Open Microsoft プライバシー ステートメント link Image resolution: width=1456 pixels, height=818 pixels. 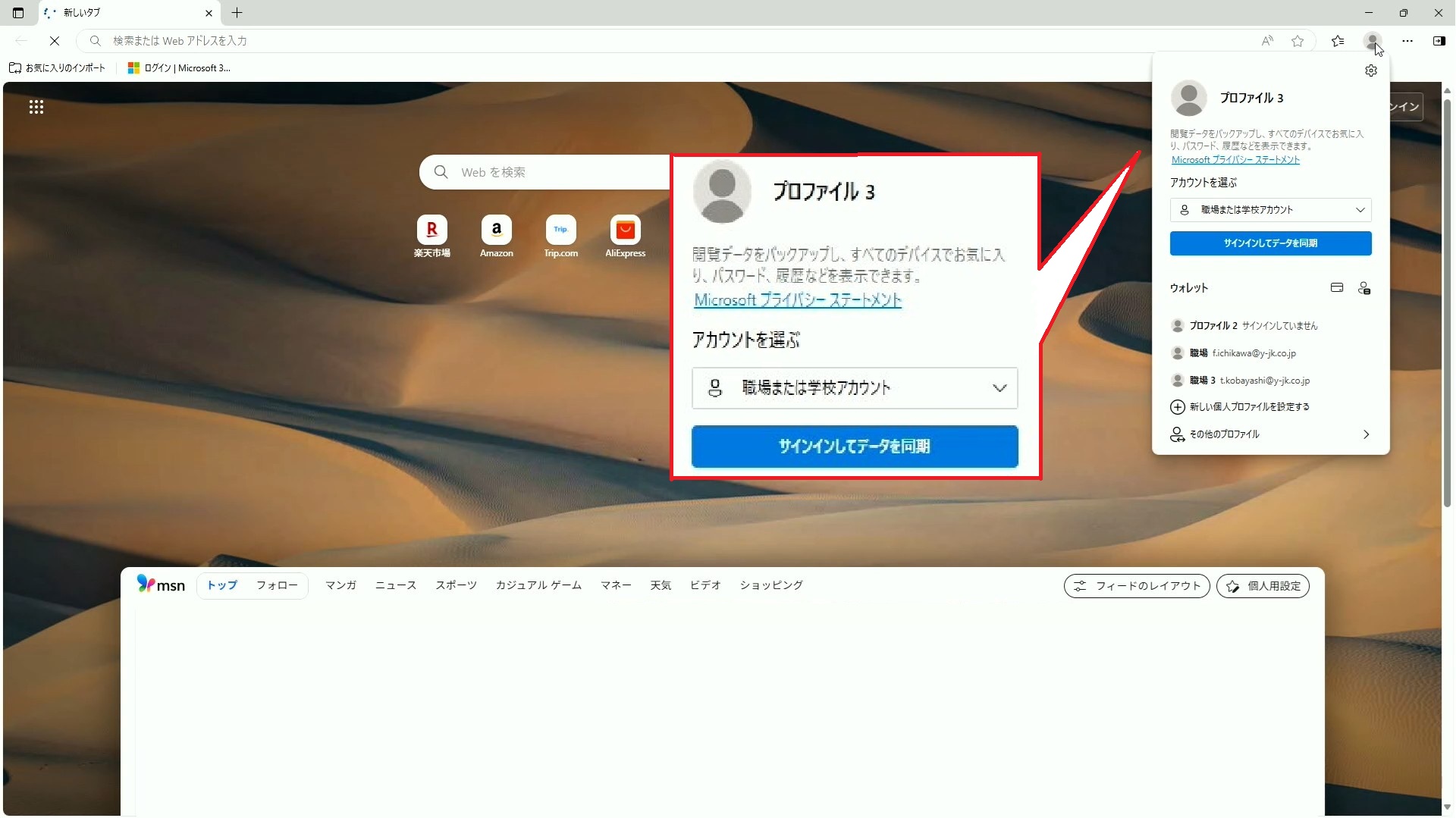[x=1235, y=160]
